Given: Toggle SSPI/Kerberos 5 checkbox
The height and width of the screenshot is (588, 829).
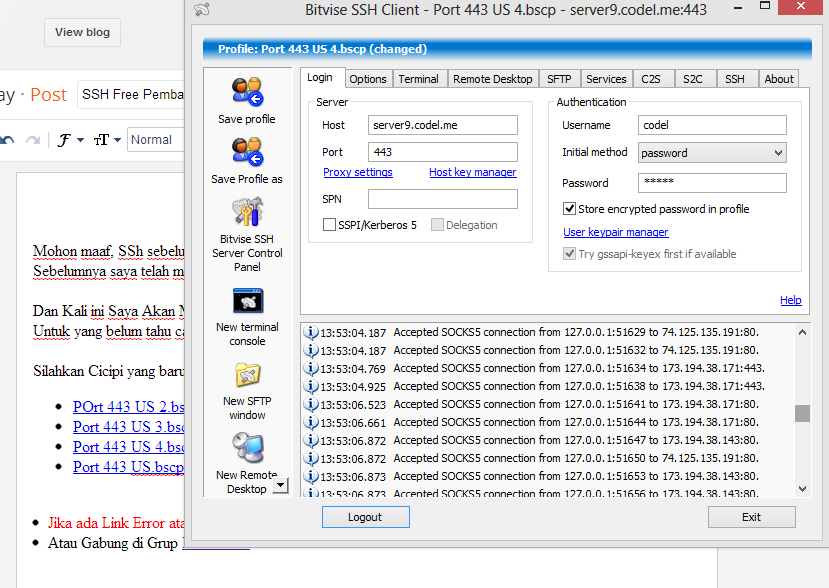Looking at the screenshot, I should tap(329, 225).
